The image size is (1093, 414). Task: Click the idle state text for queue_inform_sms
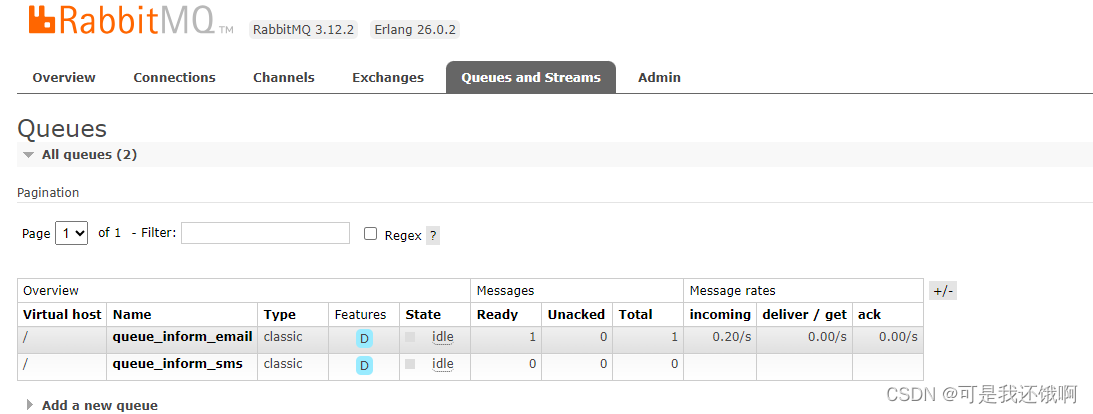coord(443,364)
